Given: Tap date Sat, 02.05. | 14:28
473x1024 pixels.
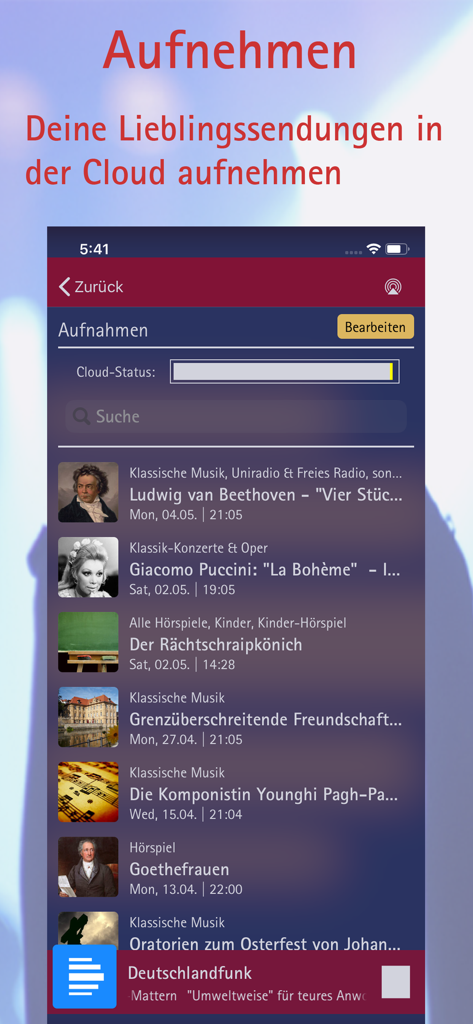Looking at the screenshot, I should [182, 665].
